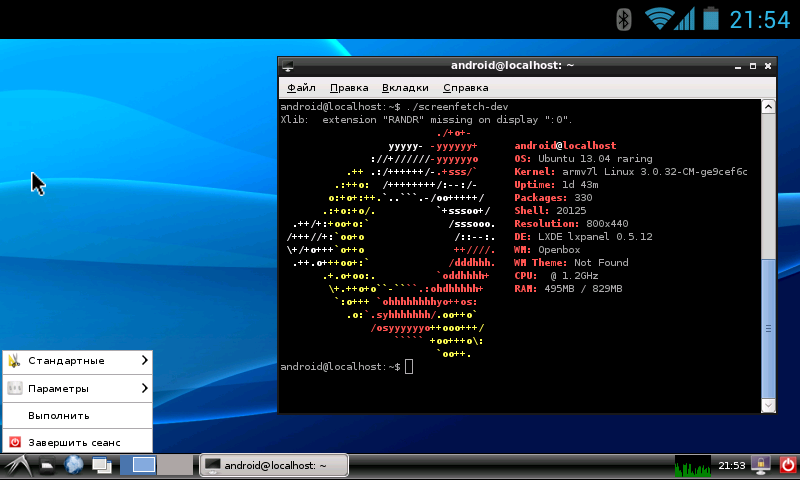Switch to the first workspace in the pager
The height and width of the screenshot is (480, 800).
pyautogui.click(x=139, y=465)
